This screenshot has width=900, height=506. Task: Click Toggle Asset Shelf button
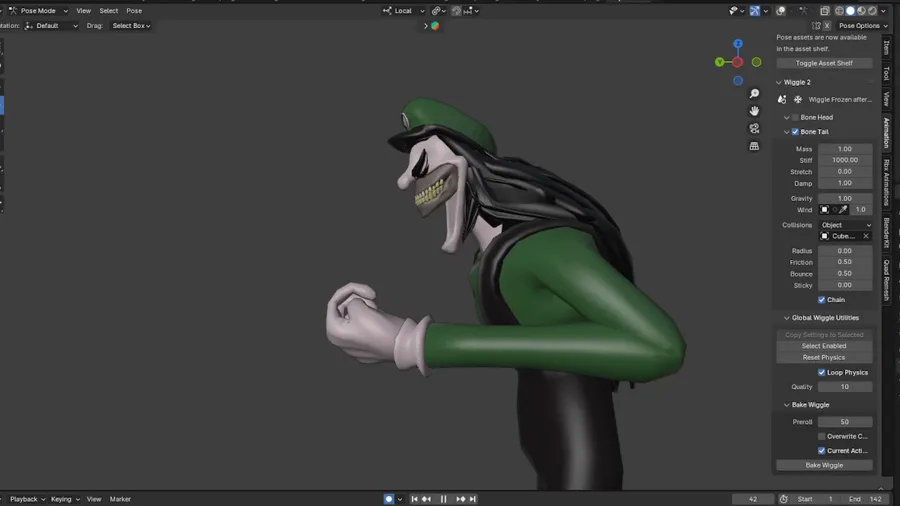tap(824, 63)
